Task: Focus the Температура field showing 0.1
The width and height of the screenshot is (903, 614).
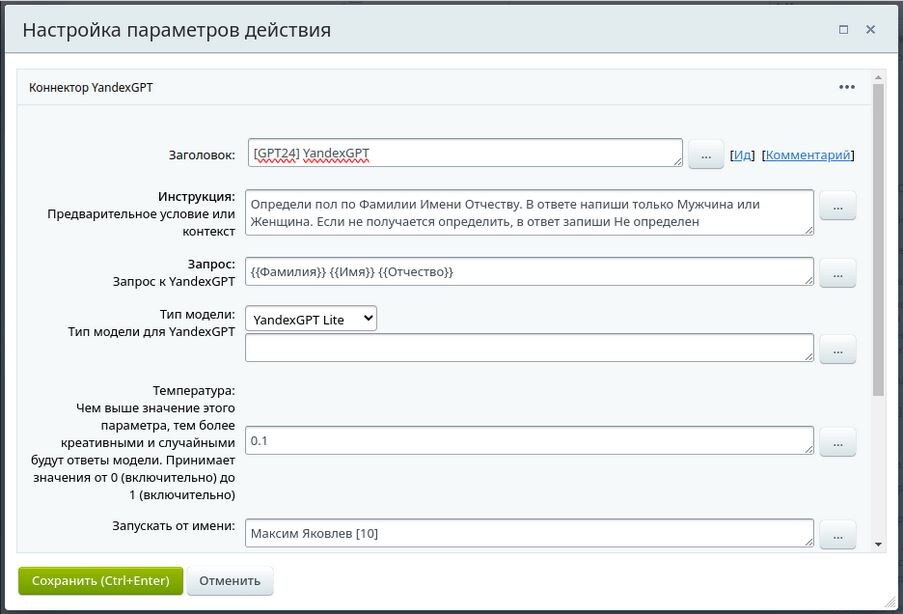Action: click(529, 440)
